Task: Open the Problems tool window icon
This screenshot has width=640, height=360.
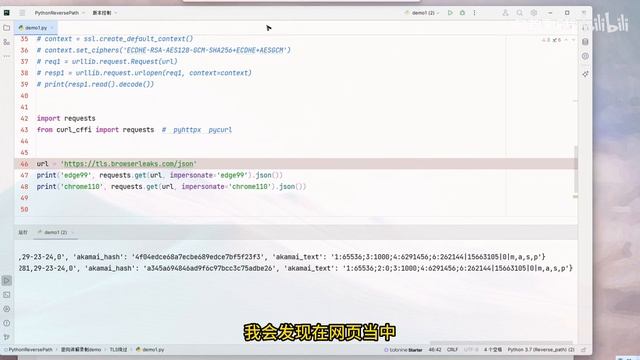Action: 7,323
